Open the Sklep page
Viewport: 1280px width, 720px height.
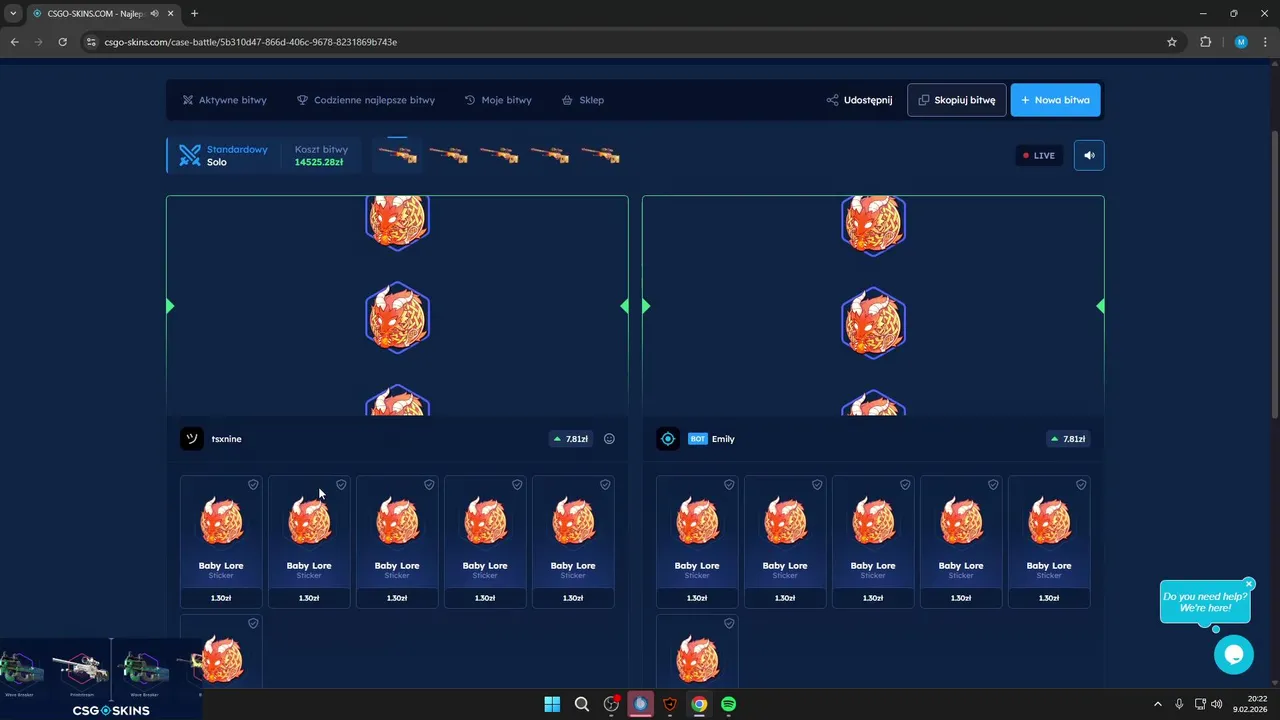click(x=582, y=100)
